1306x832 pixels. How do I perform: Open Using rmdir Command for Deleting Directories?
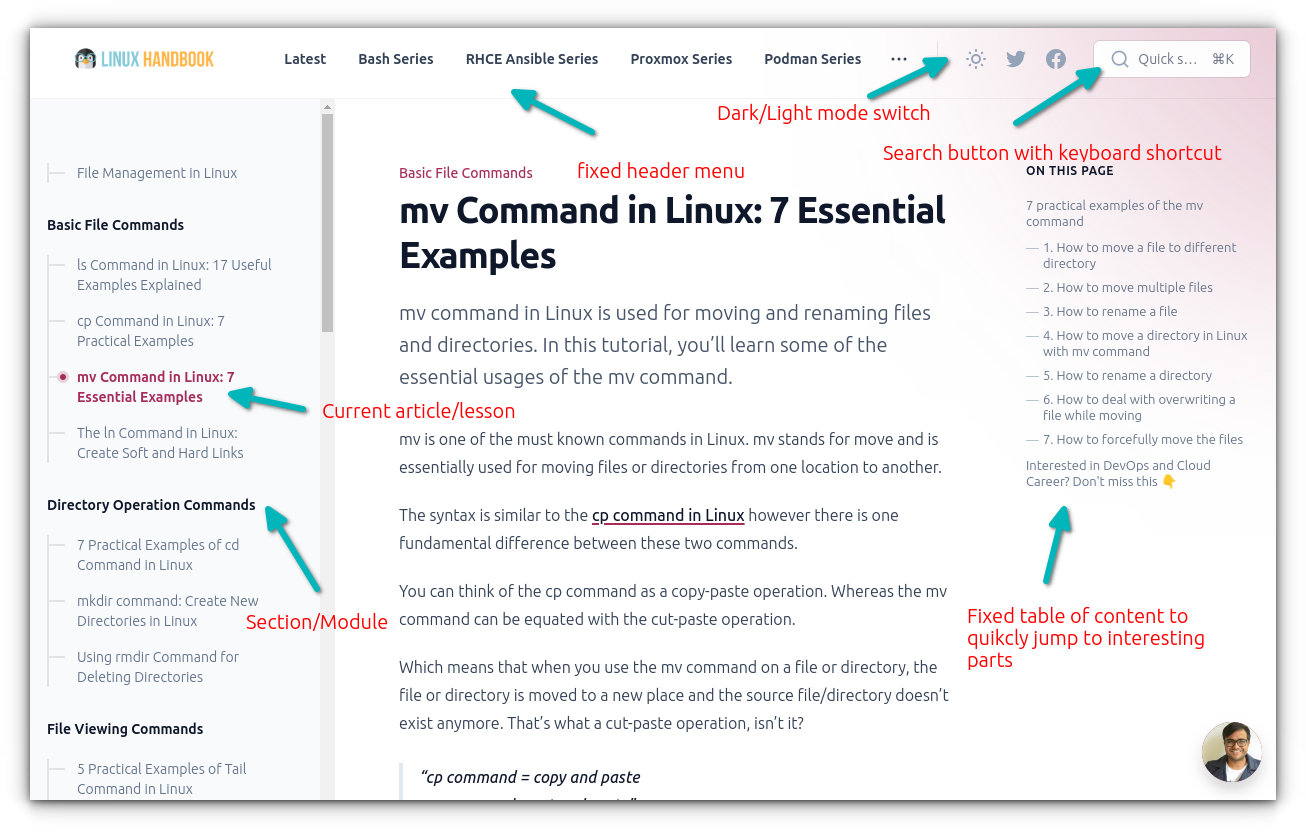158,667
